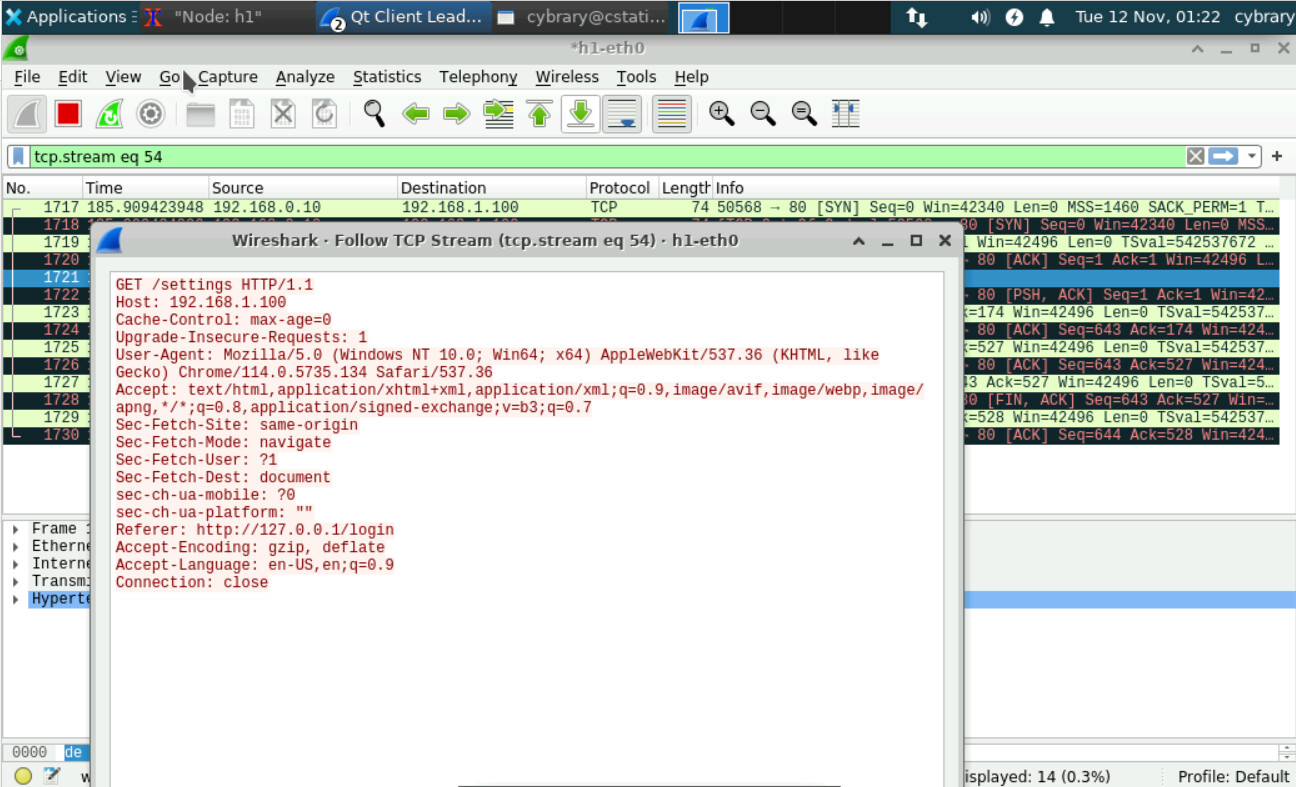Clear the display filter
The width and height of the screenshot is (1296, 787).
(1195, 156)
